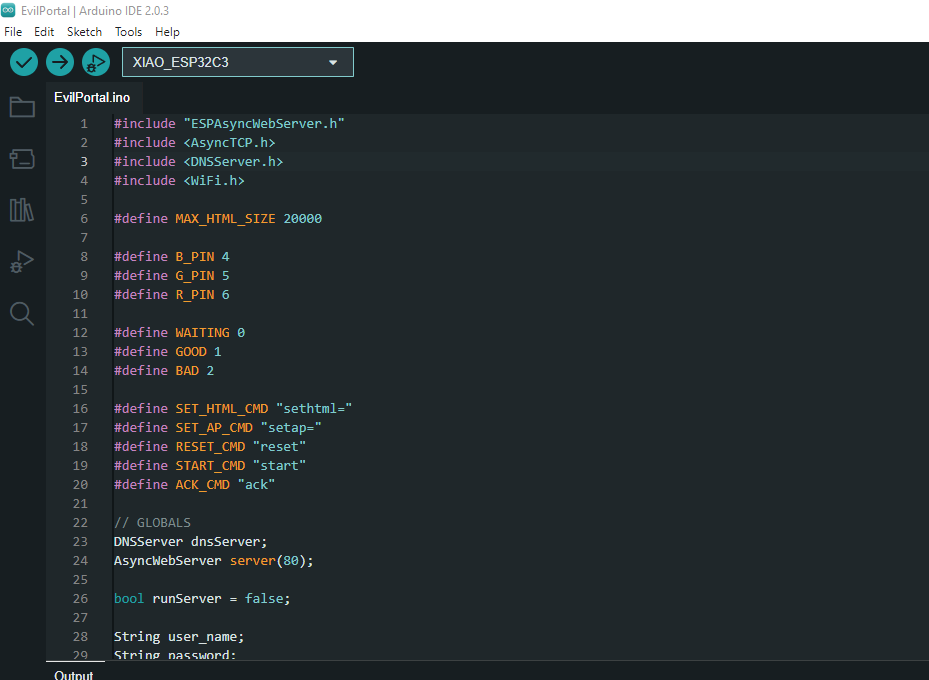The image size is (929, 680).
Task: Click the "setap=" string
Action: 291,427
